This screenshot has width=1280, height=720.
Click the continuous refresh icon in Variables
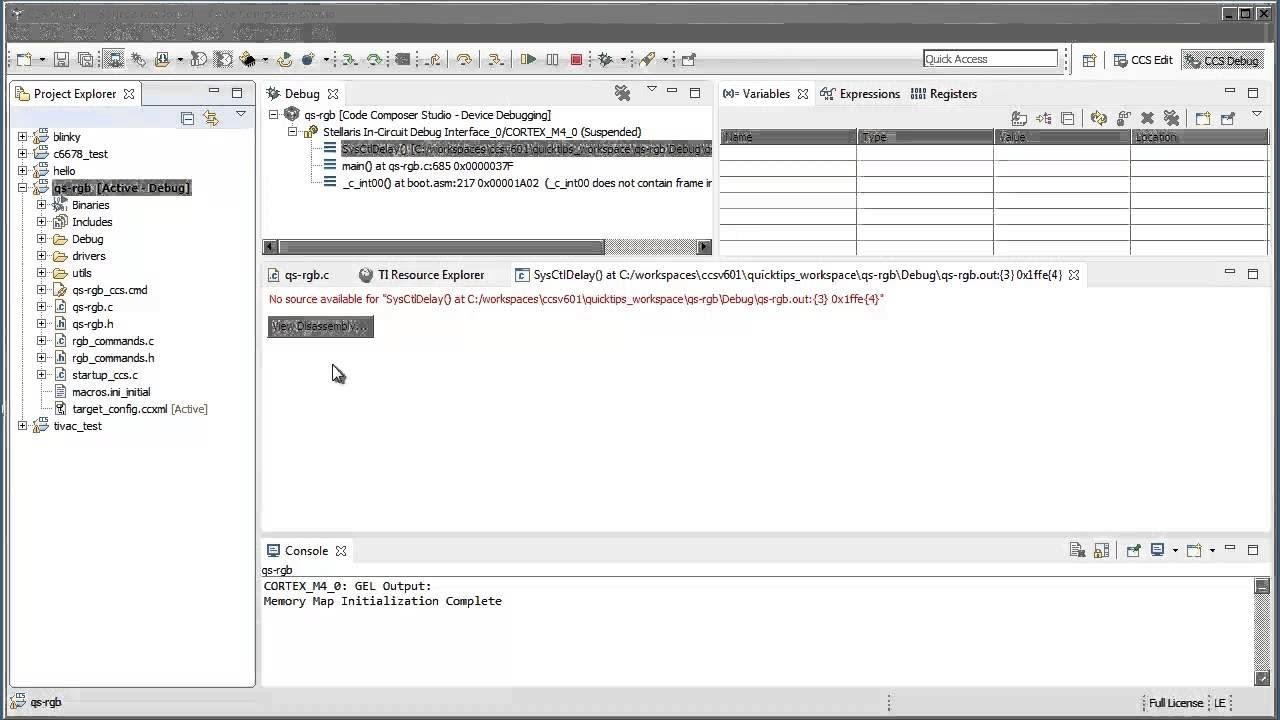click(x=1099, y=118)
